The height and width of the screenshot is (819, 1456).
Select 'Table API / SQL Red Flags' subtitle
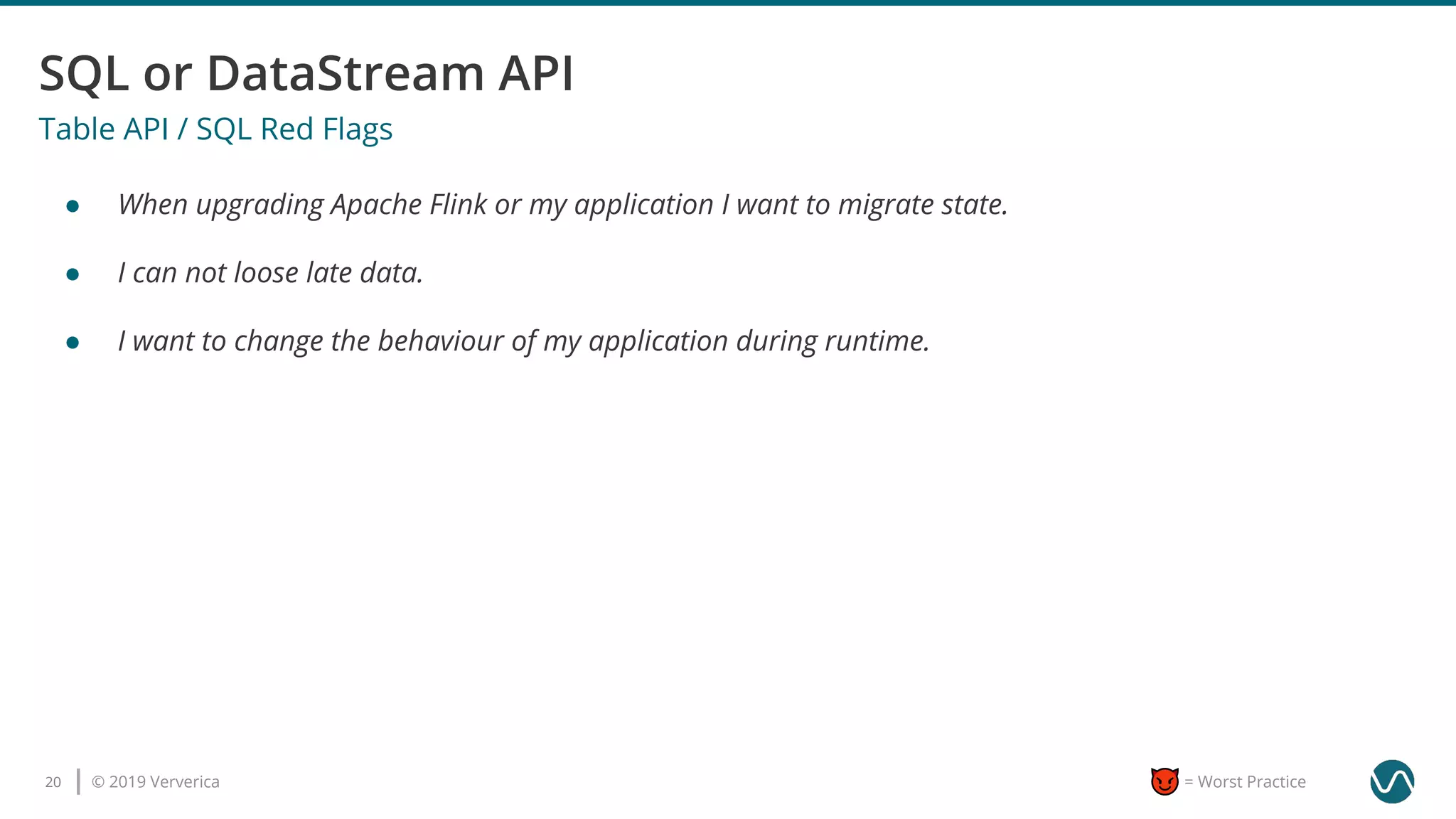[x=215, y=129]
